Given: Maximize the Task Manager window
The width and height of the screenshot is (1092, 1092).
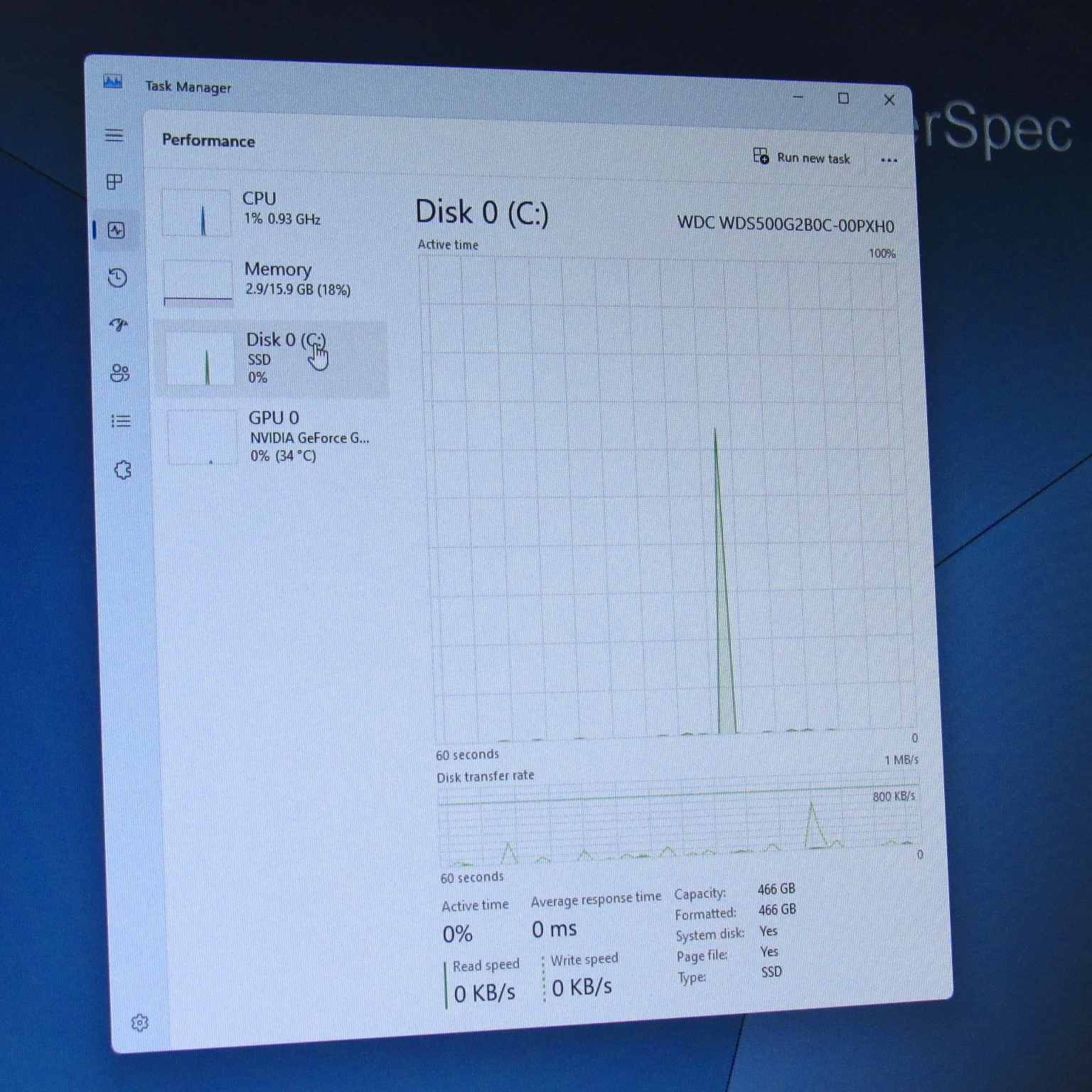Looking at the screenshot, I should pyautogui.click(x=843, y=98).
